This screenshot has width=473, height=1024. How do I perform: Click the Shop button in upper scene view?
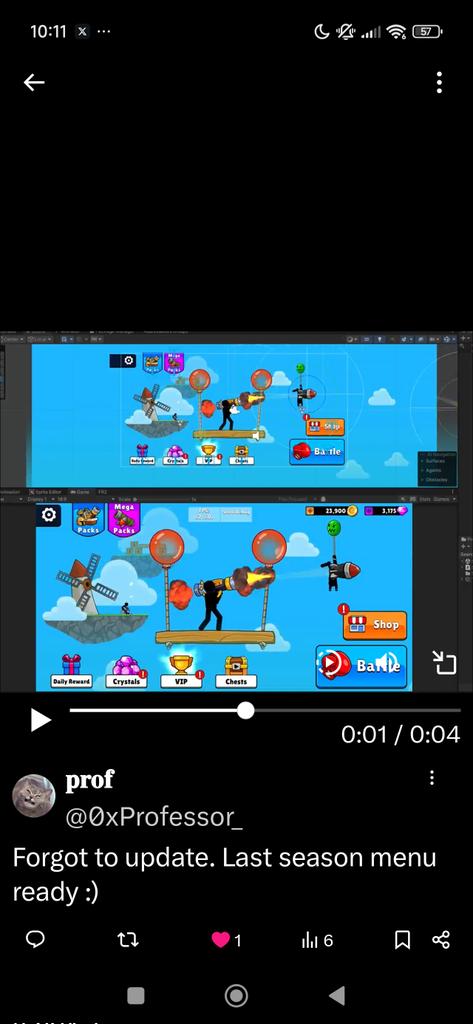[325, 426]
